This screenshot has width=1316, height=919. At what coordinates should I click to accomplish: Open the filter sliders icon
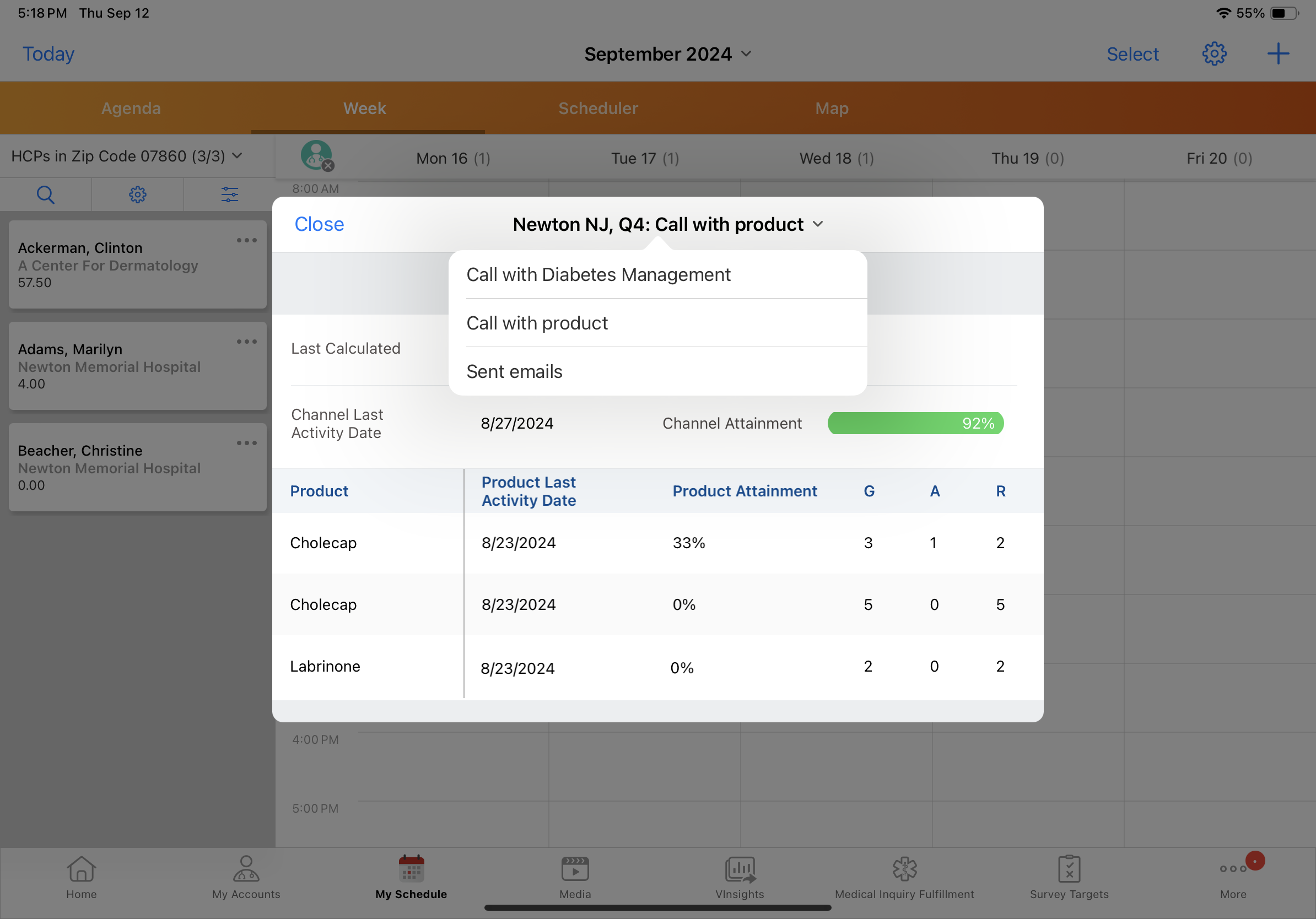(229, 195)
